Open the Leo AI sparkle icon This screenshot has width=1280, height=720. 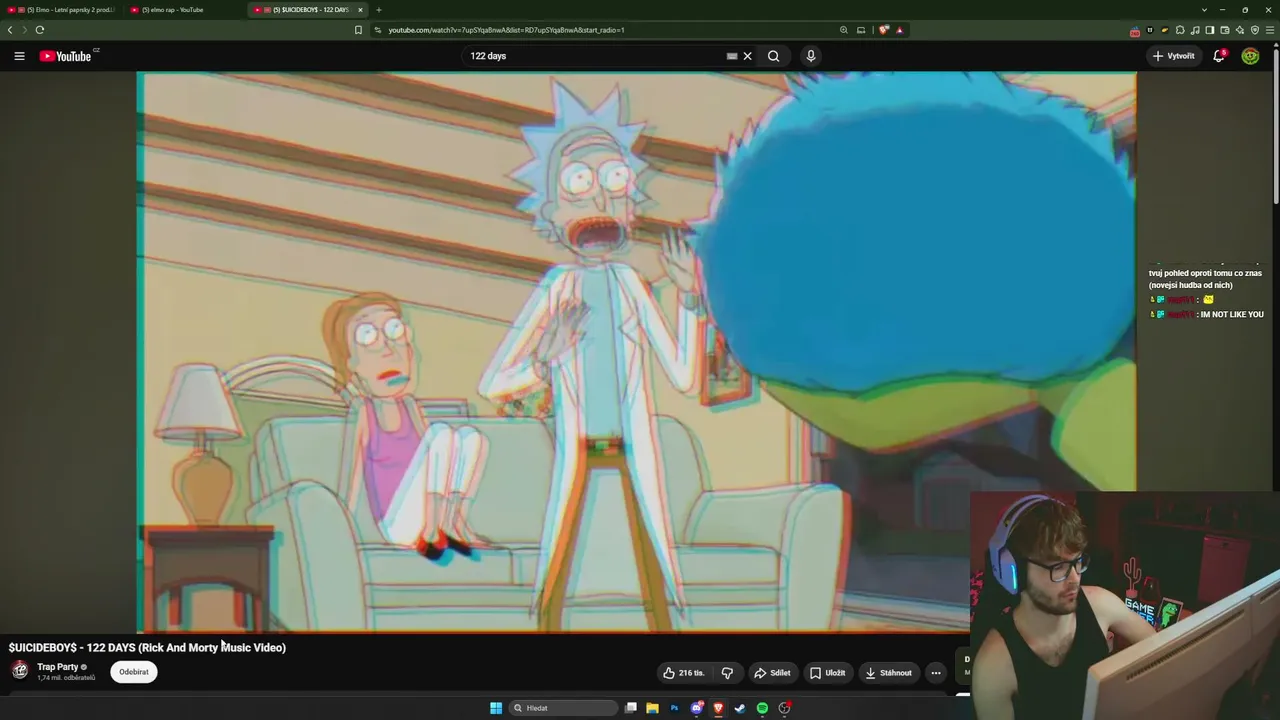click(x=1240, y=30)
